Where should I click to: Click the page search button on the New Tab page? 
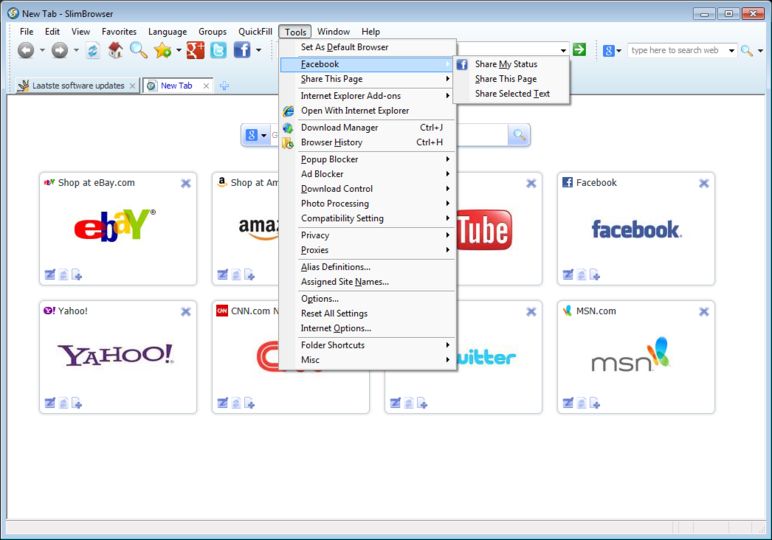coord(519,135)
